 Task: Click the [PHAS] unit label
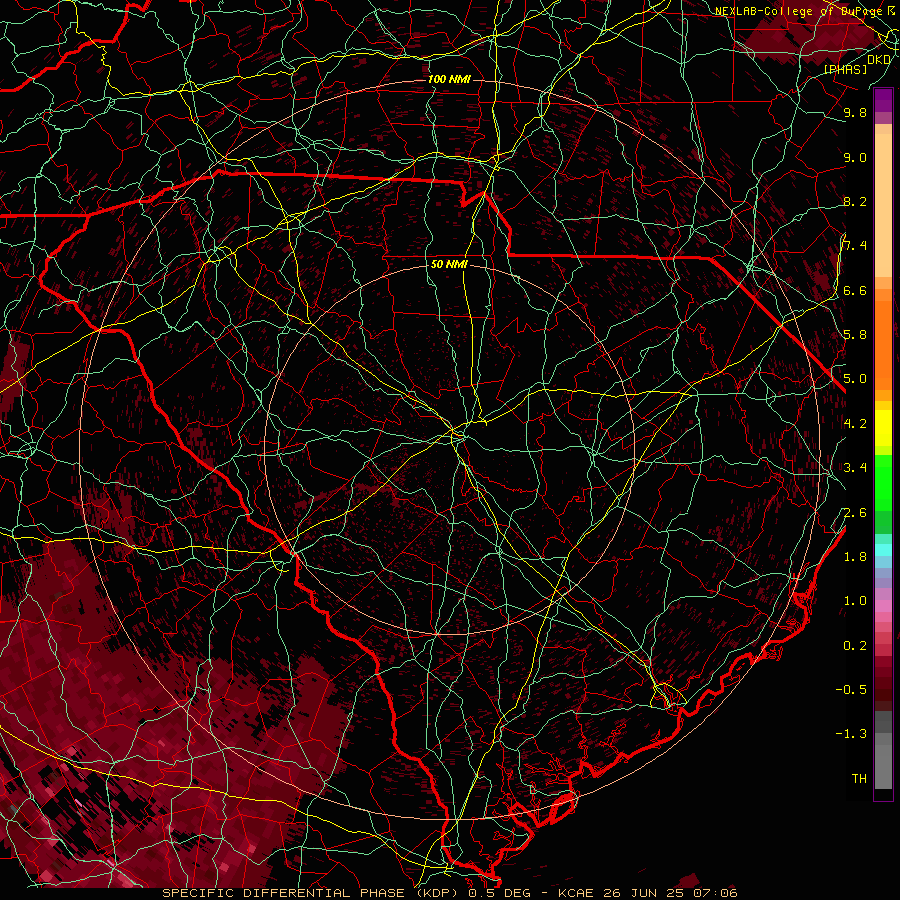[845, 69]
